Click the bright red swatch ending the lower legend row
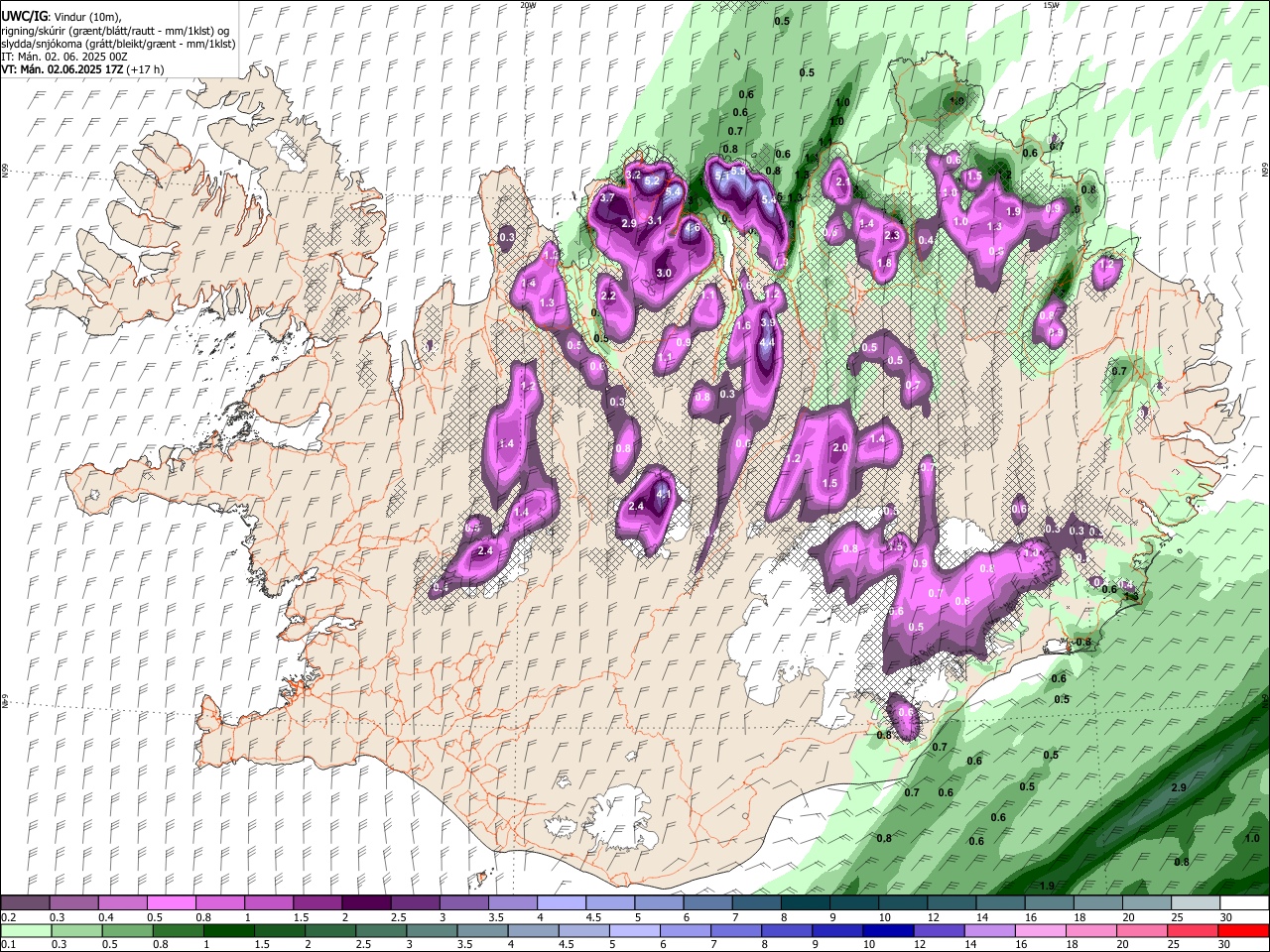The height and width of the screenshot is (952, 1270). tap(1244, 930)
